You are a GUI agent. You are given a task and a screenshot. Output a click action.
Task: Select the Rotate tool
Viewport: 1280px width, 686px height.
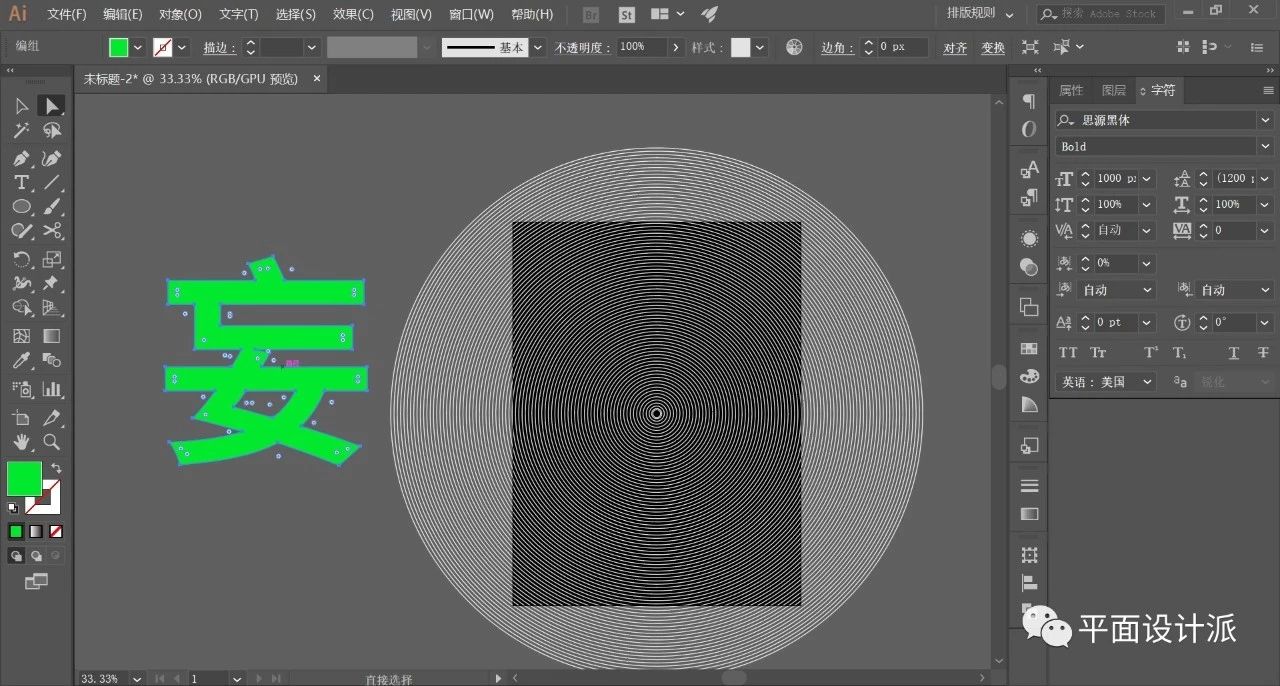(x=21, y=259)
